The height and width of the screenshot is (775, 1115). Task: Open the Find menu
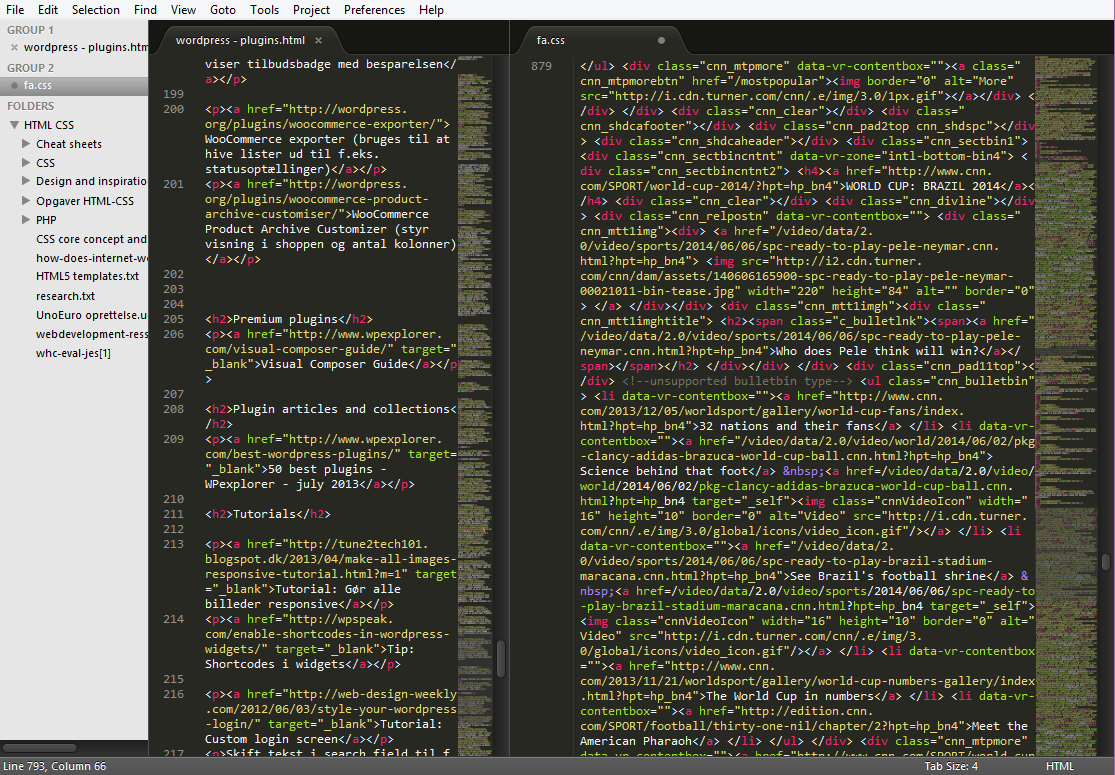point(145,10)
